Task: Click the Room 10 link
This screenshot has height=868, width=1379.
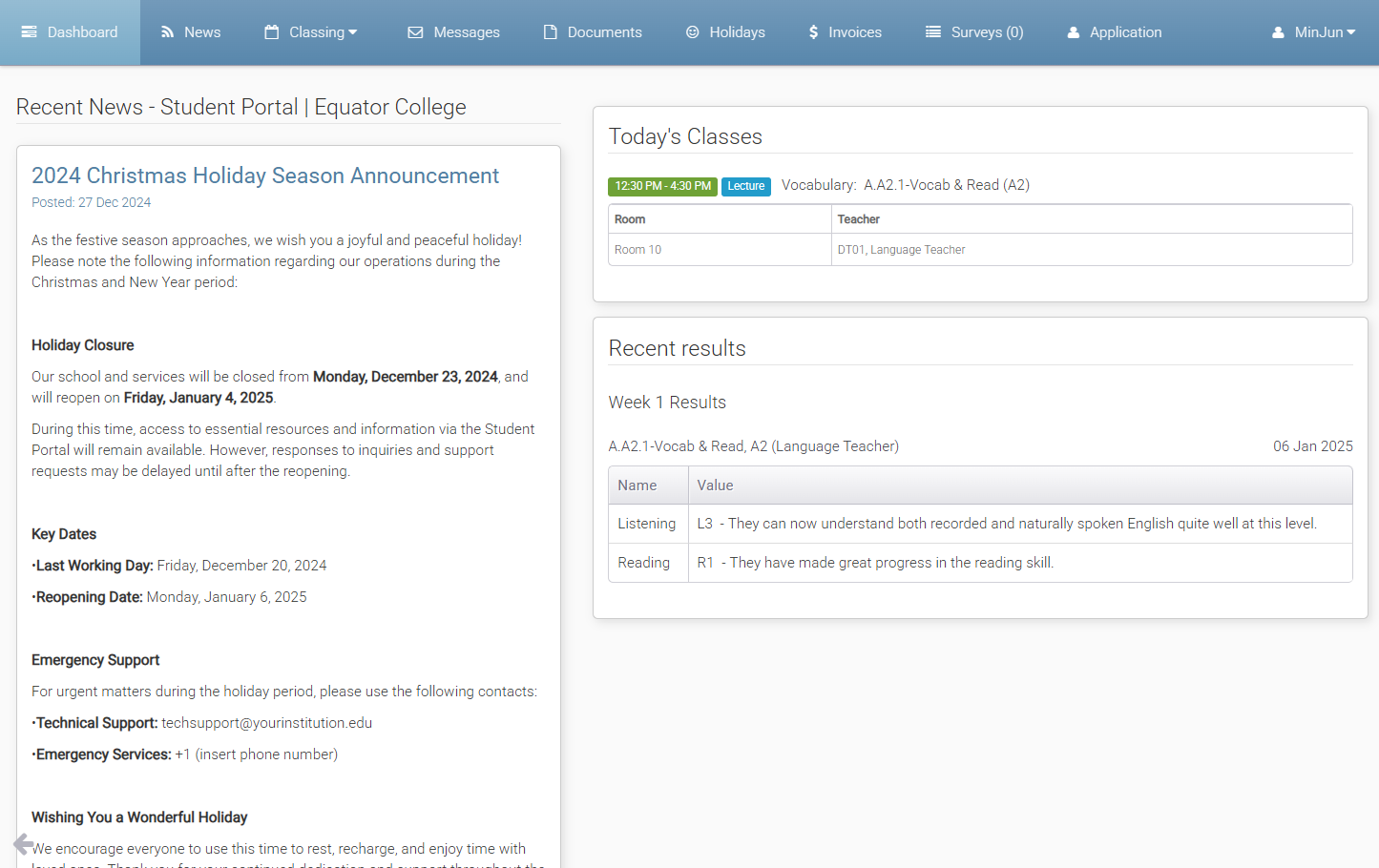Action: point(637,250)
